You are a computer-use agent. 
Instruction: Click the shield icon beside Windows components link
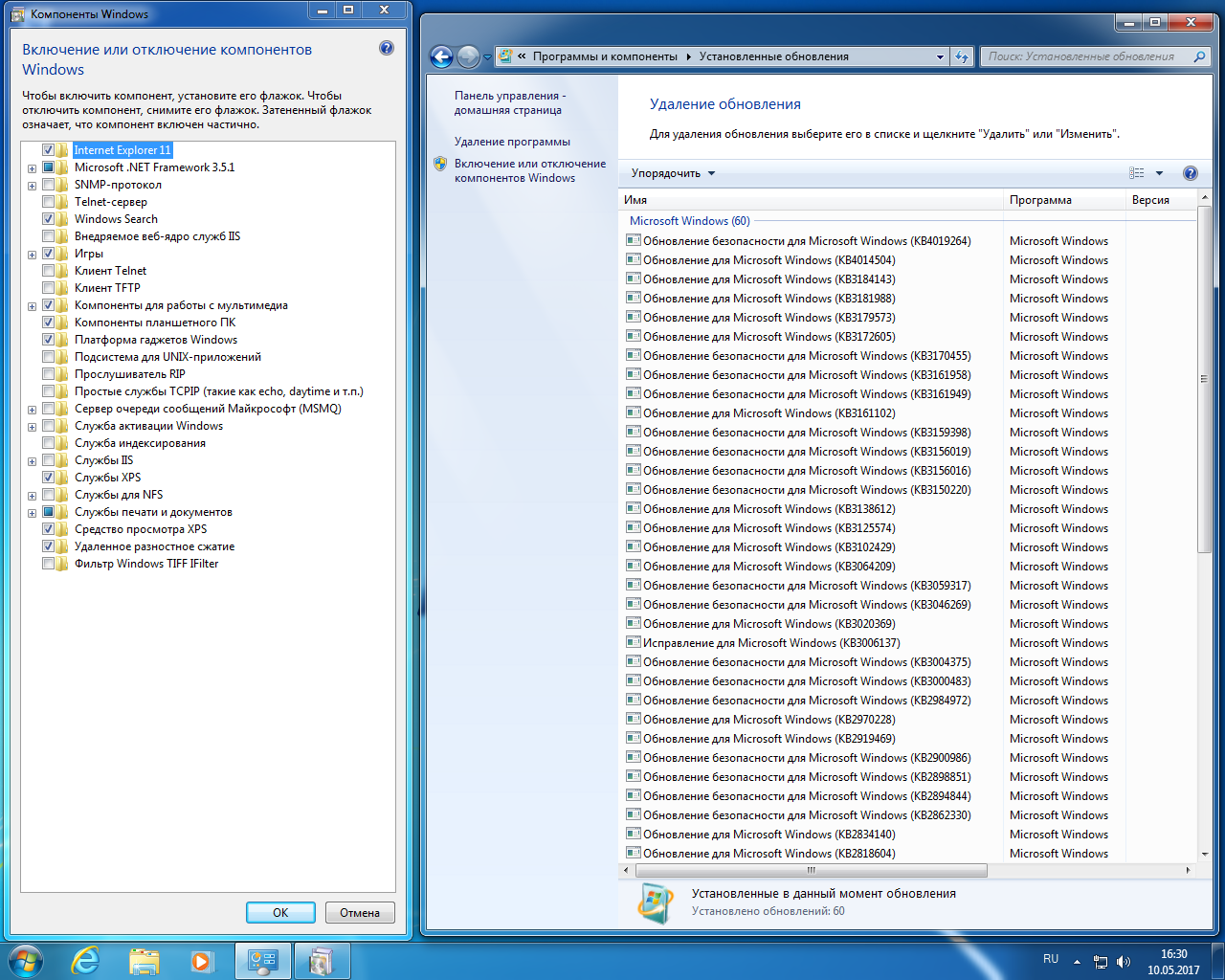(440, 164)
